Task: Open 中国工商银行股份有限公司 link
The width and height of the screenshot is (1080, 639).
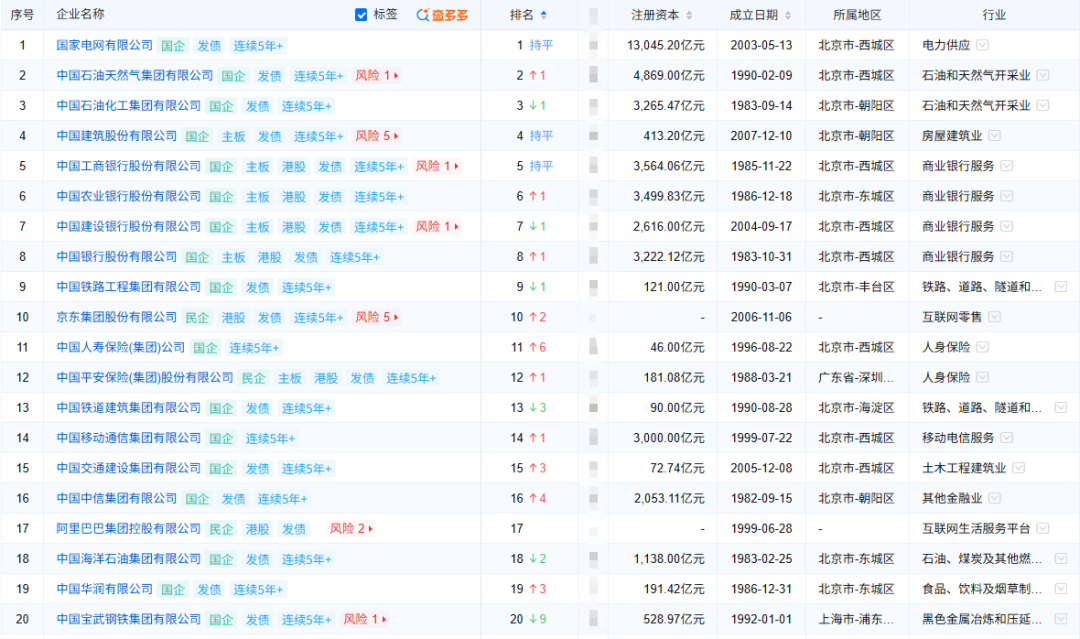Action: 129,166
